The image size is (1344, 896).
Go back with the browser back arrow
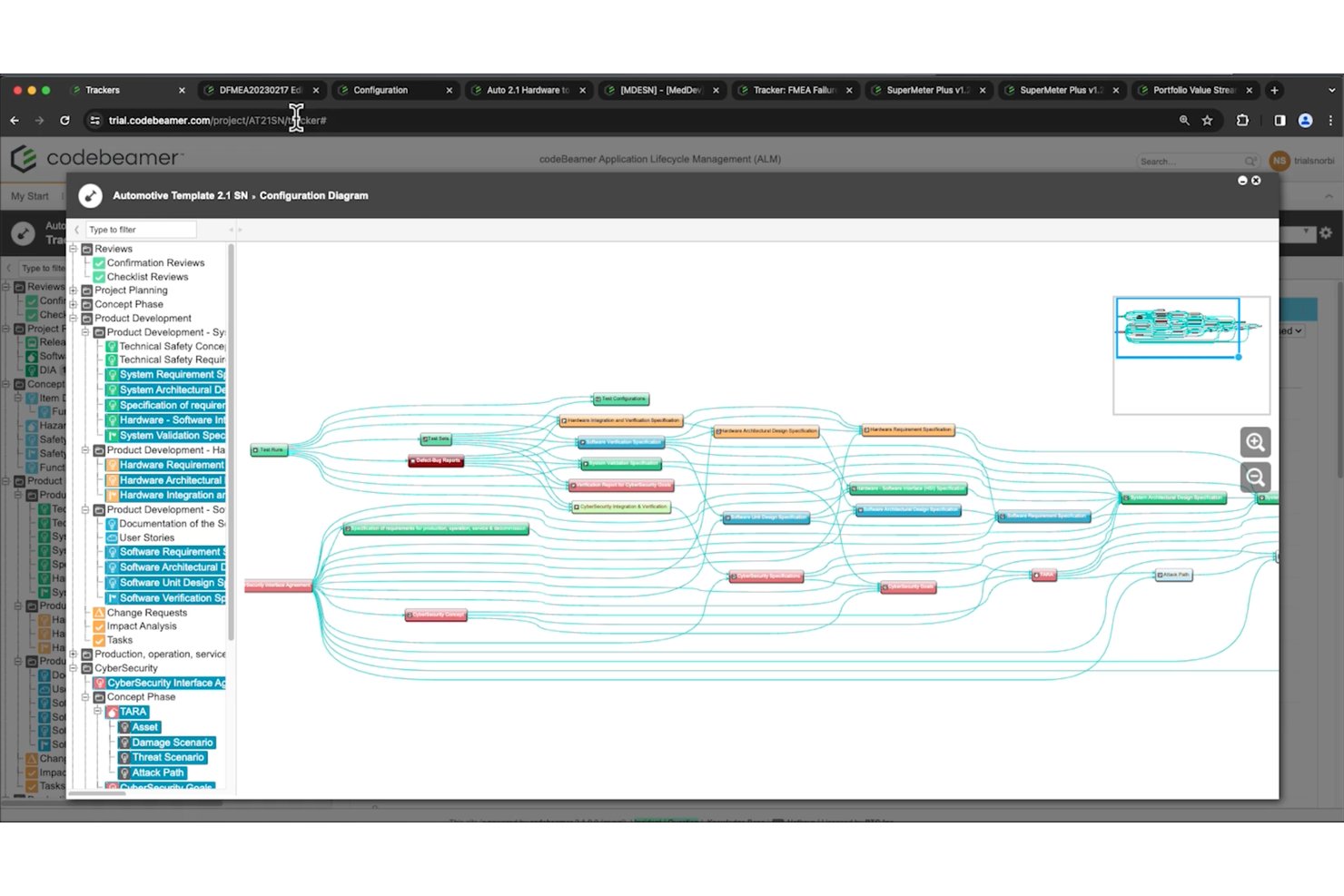click(15, 120)
